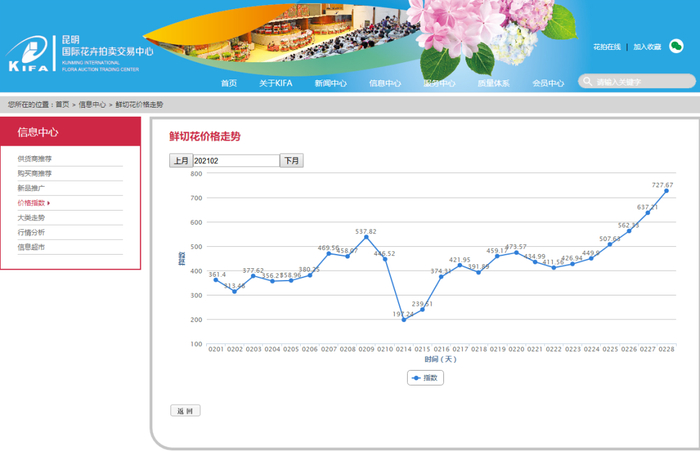This screenshot has width=700, height=451.
Task: Click the 239.51 data point on 0215
Action: (x=423, y=309)
